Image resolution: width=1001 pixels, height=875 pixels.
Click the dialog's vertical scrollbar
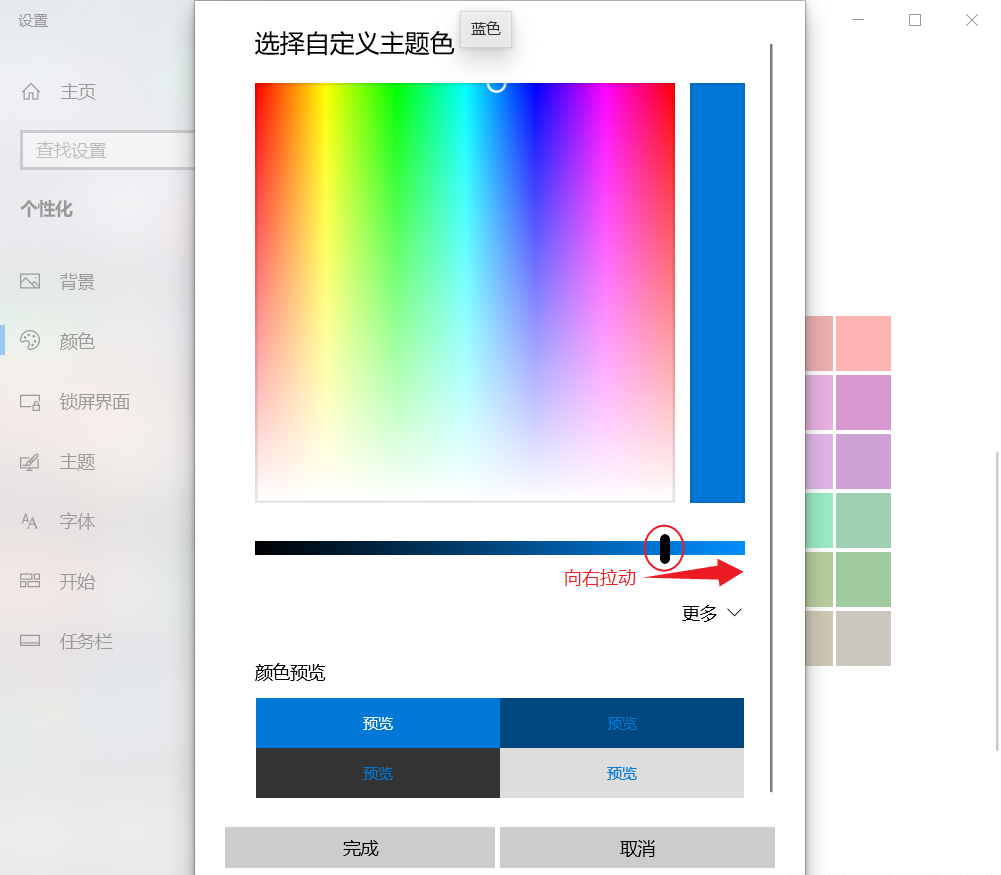click(x=771, y=400)
